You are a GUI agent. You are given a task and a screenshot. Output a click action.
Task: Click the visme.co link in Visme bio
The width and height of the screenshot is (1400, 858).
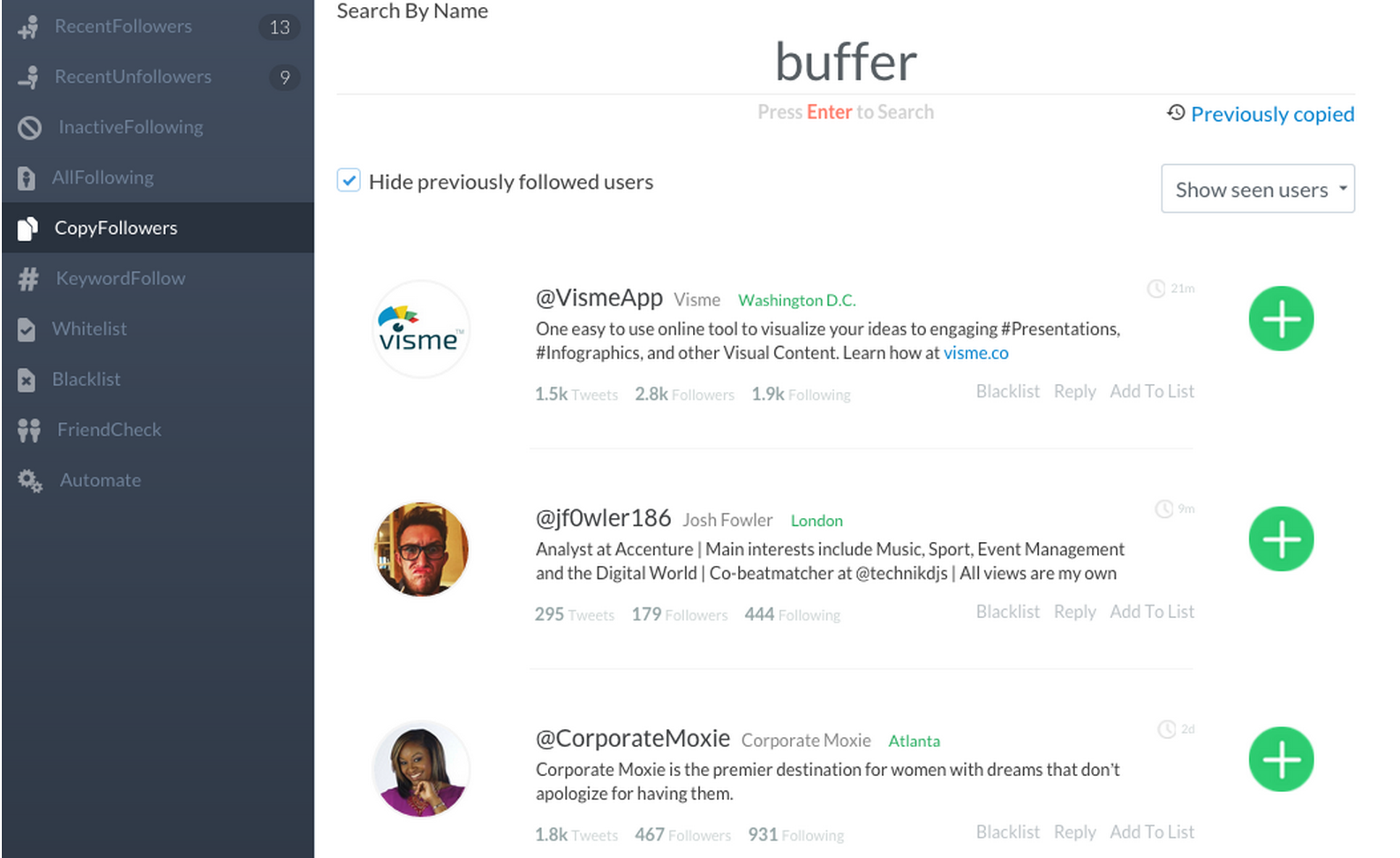click(x=975, y=353)
